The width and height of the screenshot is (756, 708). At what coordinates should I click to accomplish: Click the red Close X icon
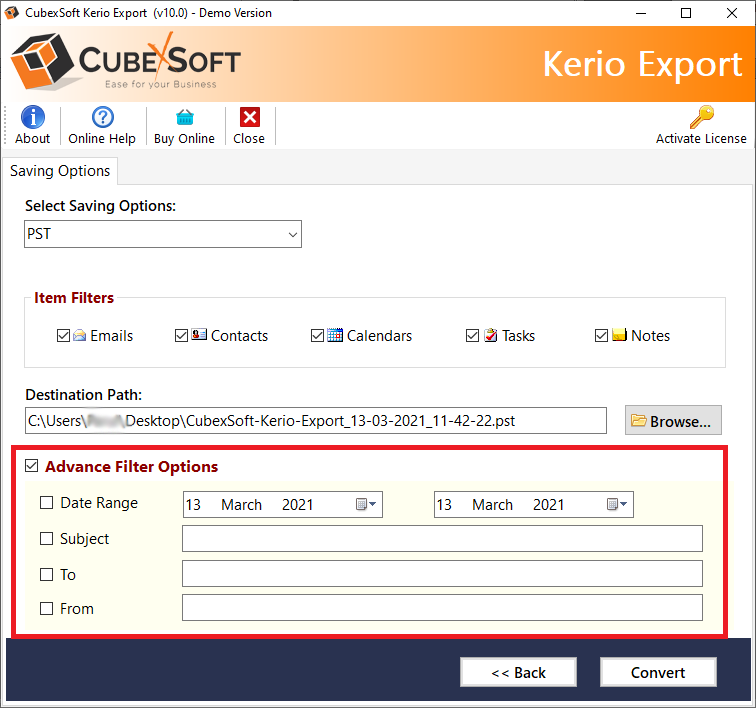tap(250, 117)
